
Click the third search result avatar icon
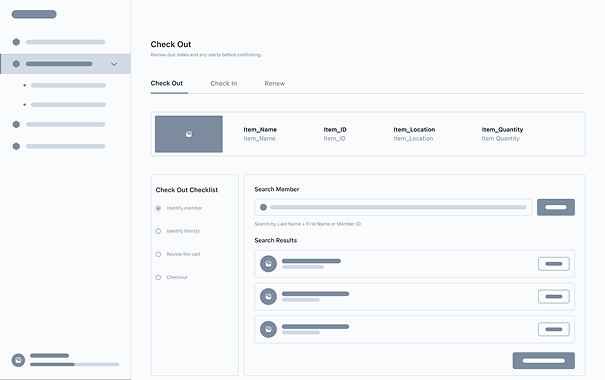[x=269, y=329]
